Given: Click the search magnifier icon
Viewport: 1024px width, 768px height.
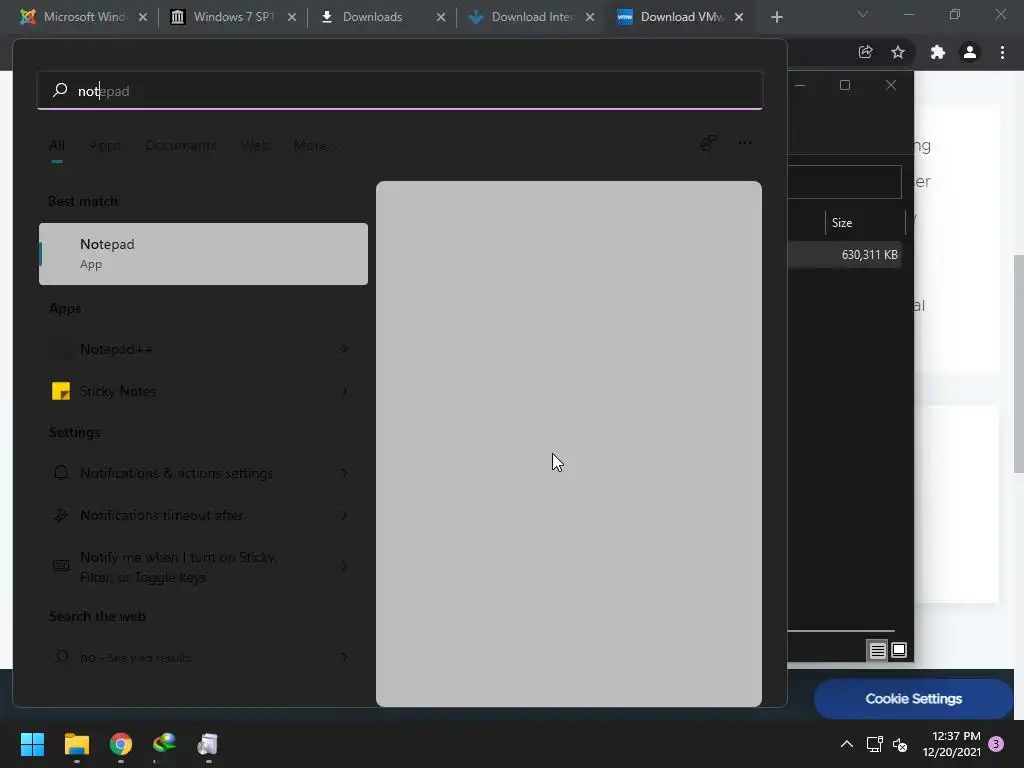Looking at the screenshot, I should [60, 90].
